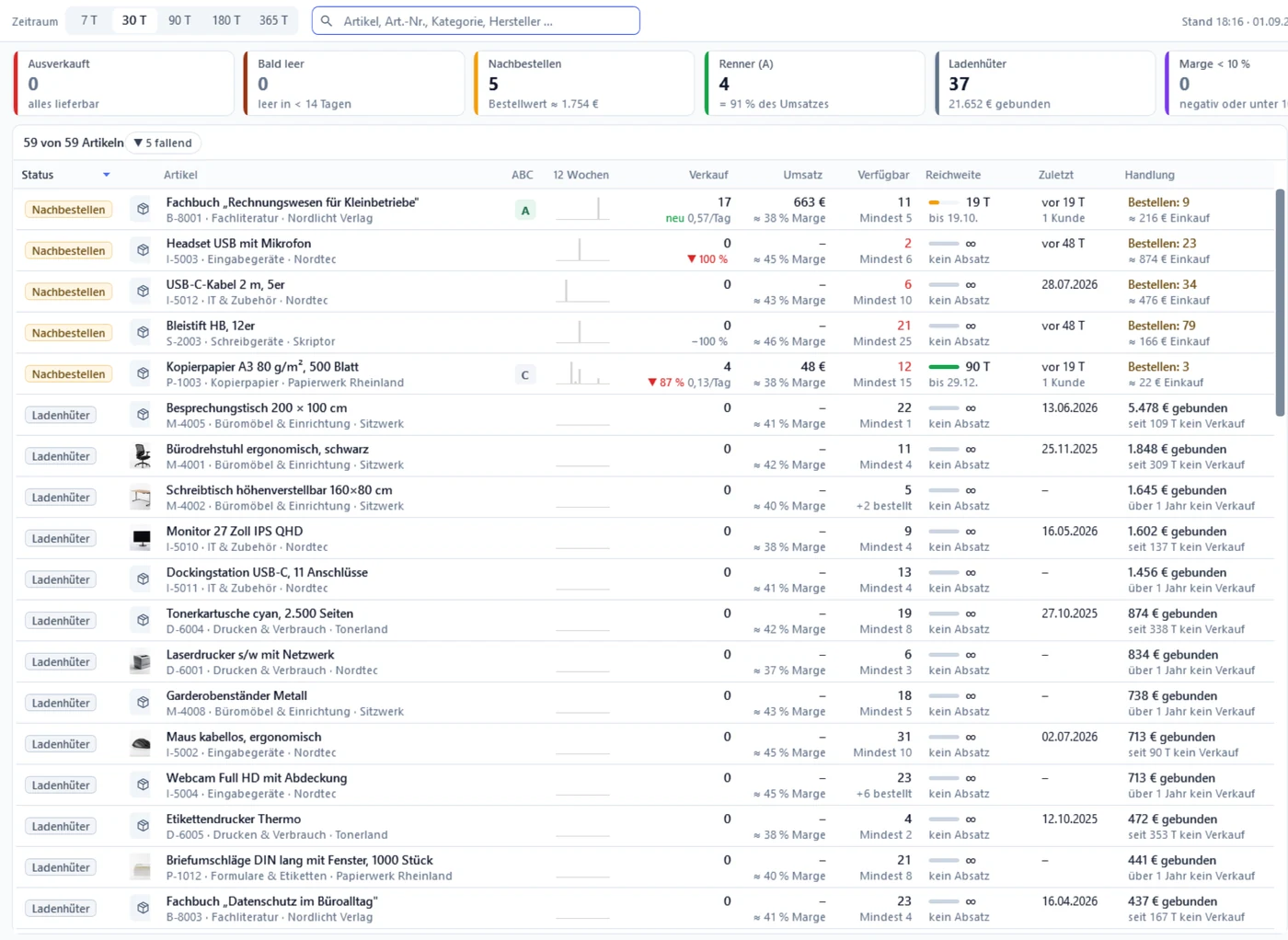Click the Bürodrehstuhl ergonomisch chair thumbnail
1288x940 pixels.
tap(143, 456)
